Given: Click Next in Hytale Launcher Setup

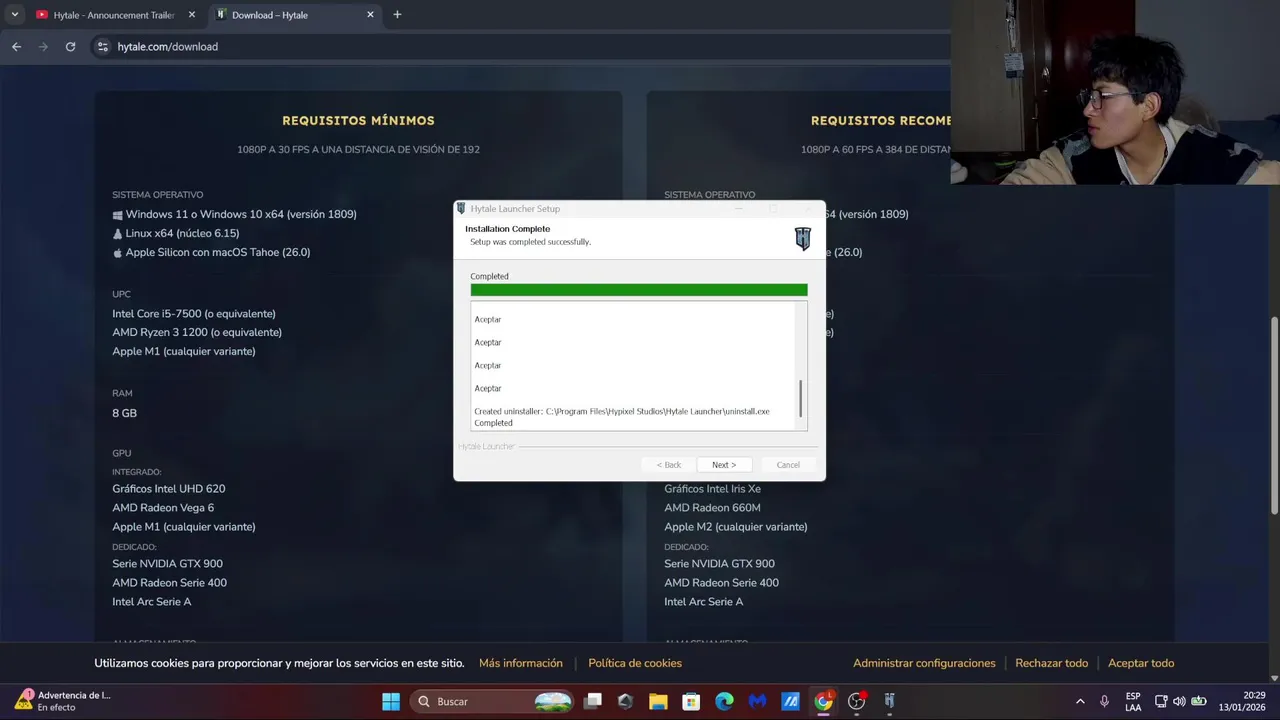Looking at the screenshot, I should click(724, 465).
